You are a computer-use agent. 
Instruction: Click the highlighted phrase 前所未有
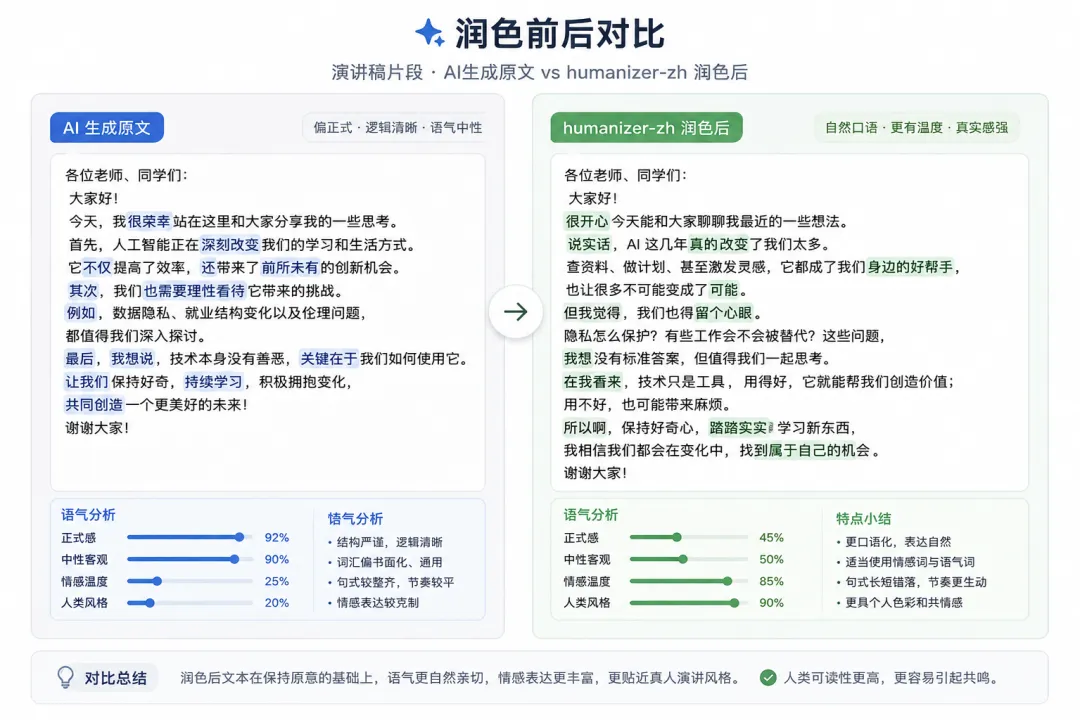[290, 267]
